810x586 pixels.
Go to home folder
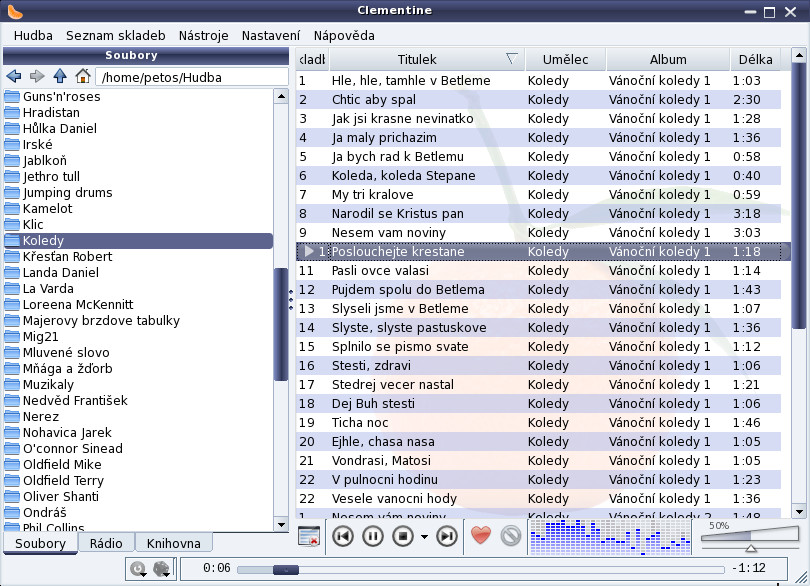pos(83,76)
